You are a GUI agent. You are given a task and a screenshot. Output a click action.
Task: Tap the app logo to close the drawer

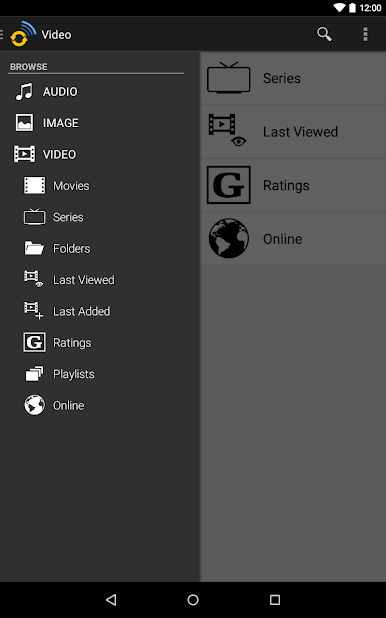23,34
